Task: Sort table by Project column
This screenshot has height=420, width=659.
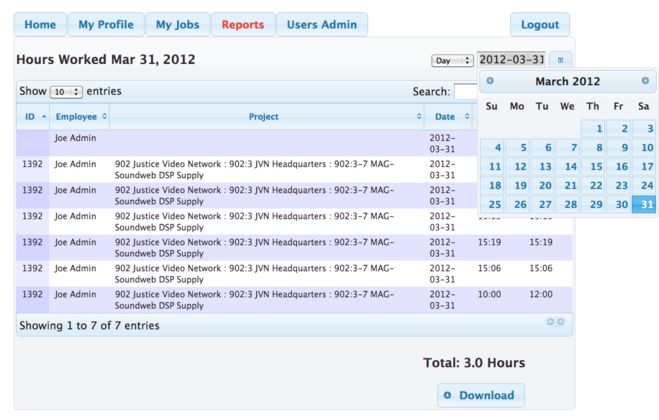Action: [264, 117]
